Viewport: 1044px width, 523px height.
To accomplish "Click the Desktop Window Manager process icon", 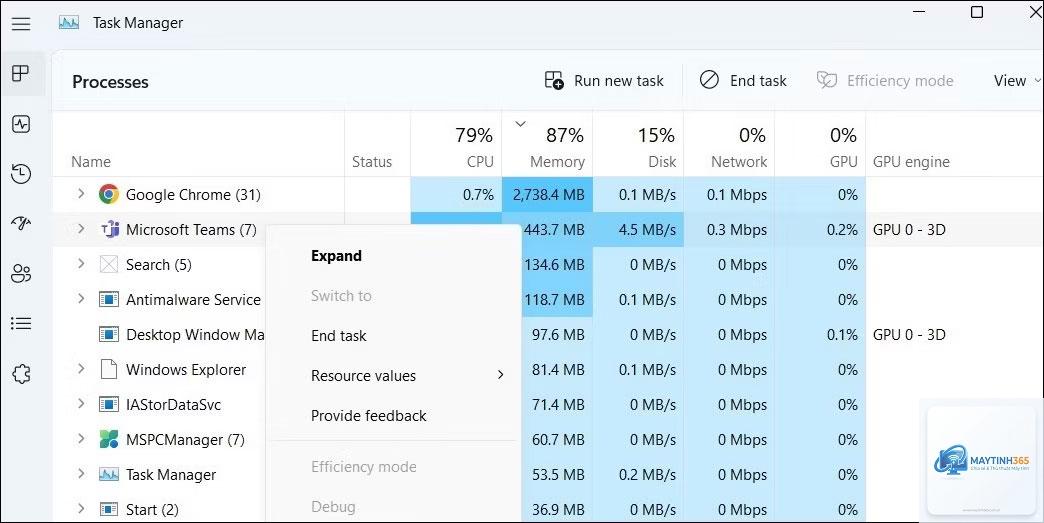I will click(109, 334).
